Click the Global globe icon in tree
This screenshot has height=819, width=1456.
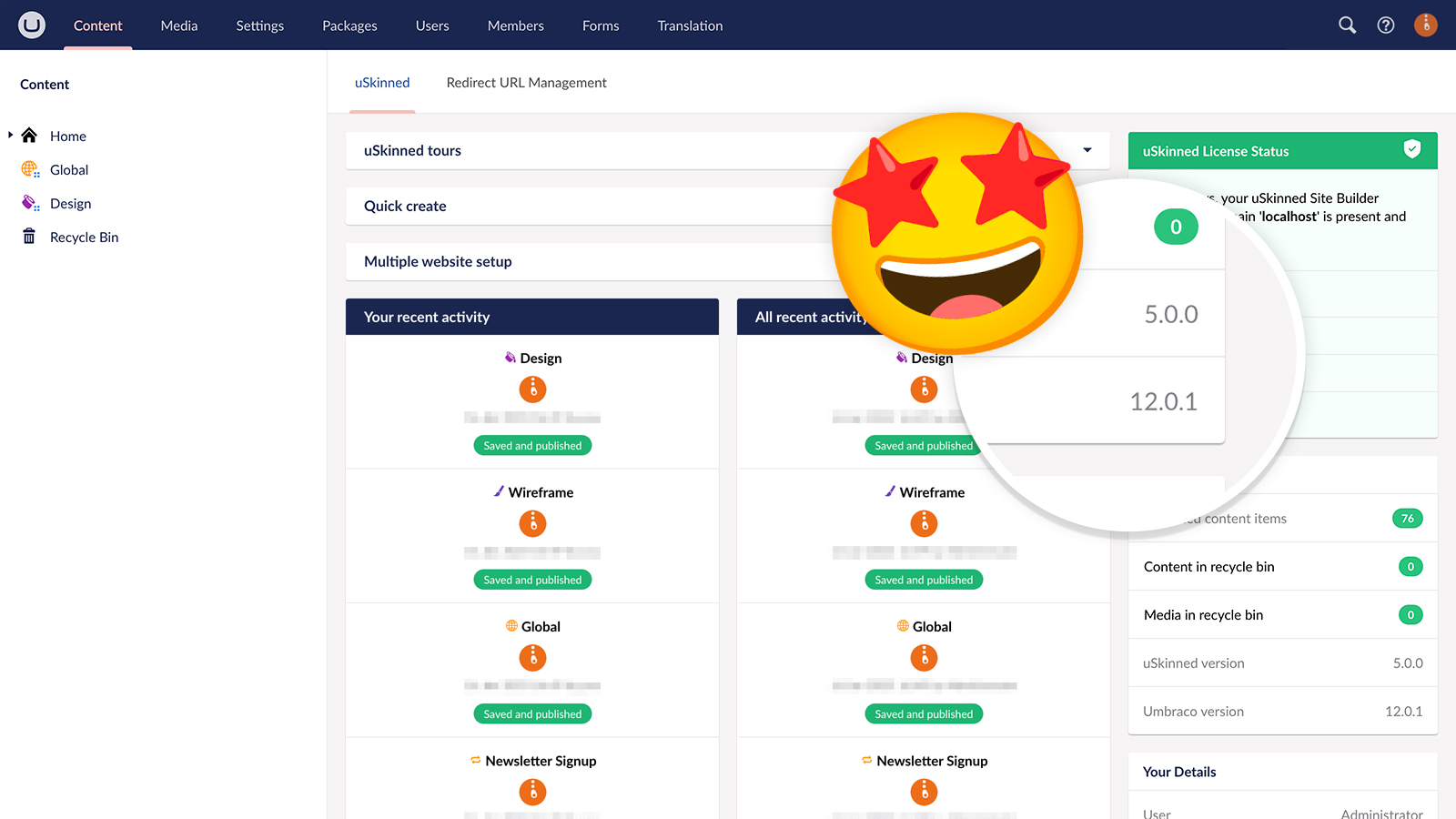point(30,169)
